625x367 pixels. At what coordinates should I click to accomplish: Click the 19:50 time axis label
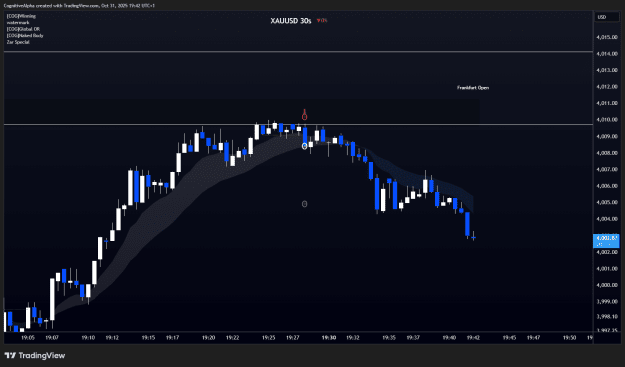(570, 338)
